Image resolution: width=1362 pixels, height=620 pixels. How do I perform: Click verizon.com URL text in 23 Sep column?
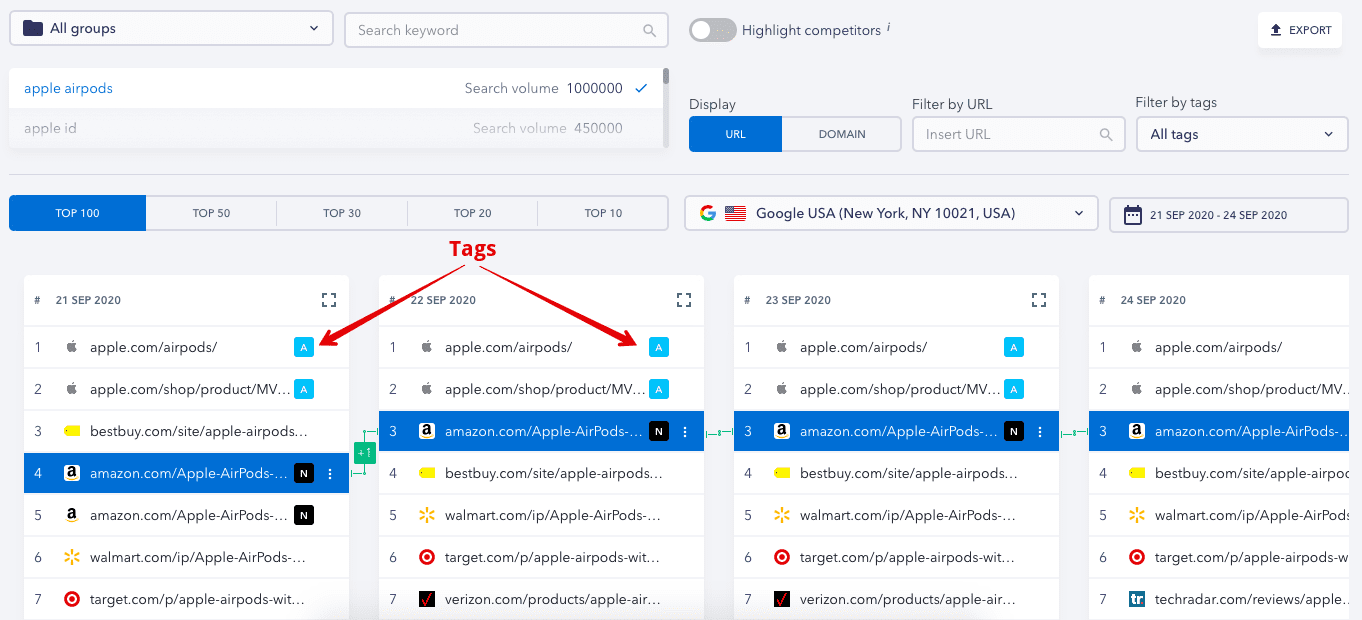click(908, 599)
